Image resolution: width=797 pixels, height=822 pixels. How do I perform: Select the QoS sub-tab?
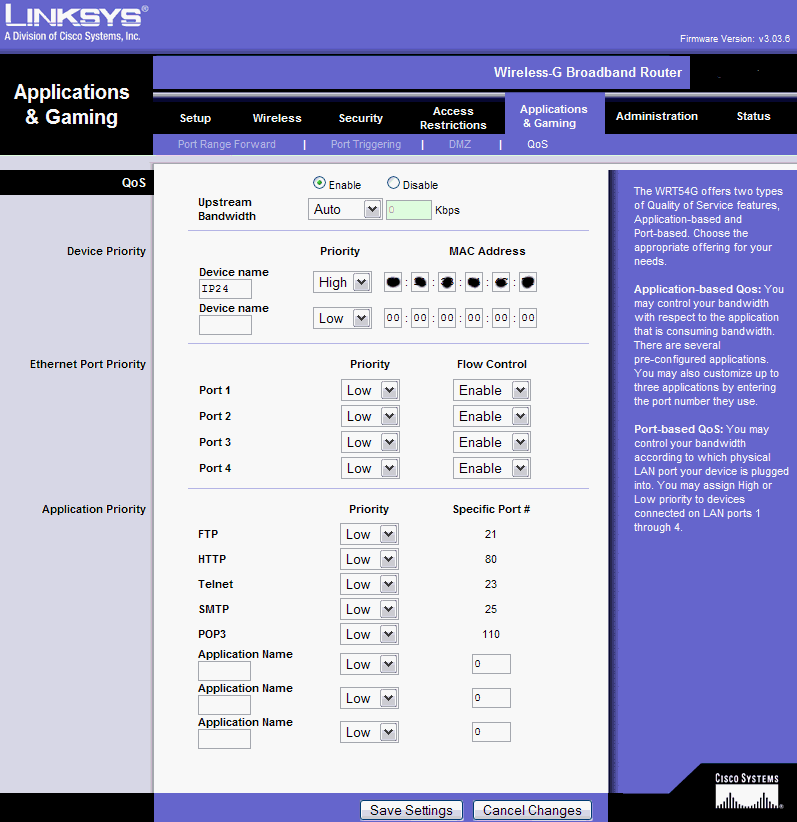[537, 144]
